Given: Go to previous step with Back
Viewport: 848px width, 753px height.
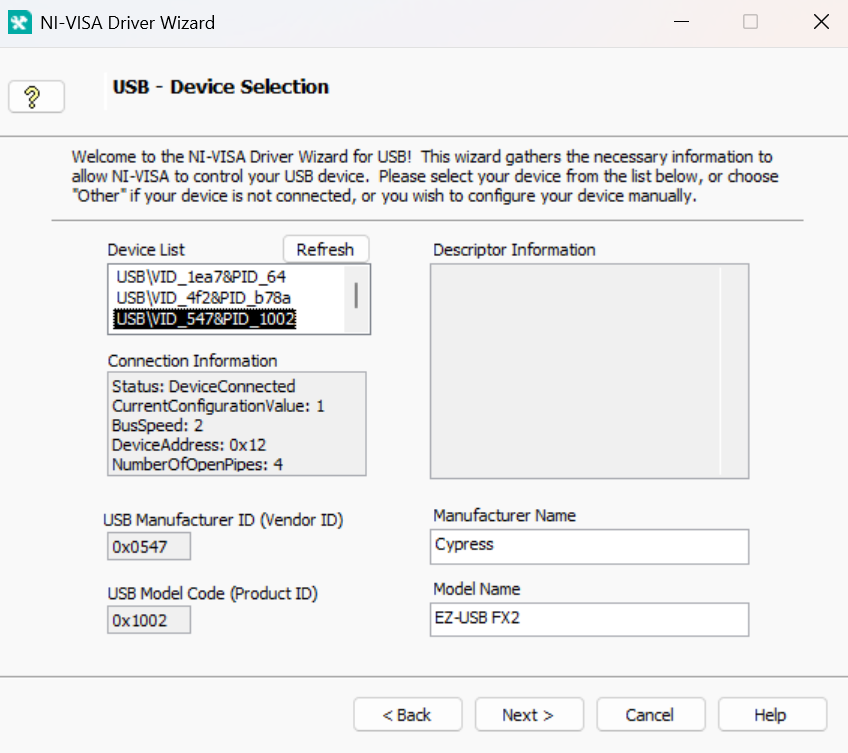Looking at the screenshot, I should [x=408, y=715].
